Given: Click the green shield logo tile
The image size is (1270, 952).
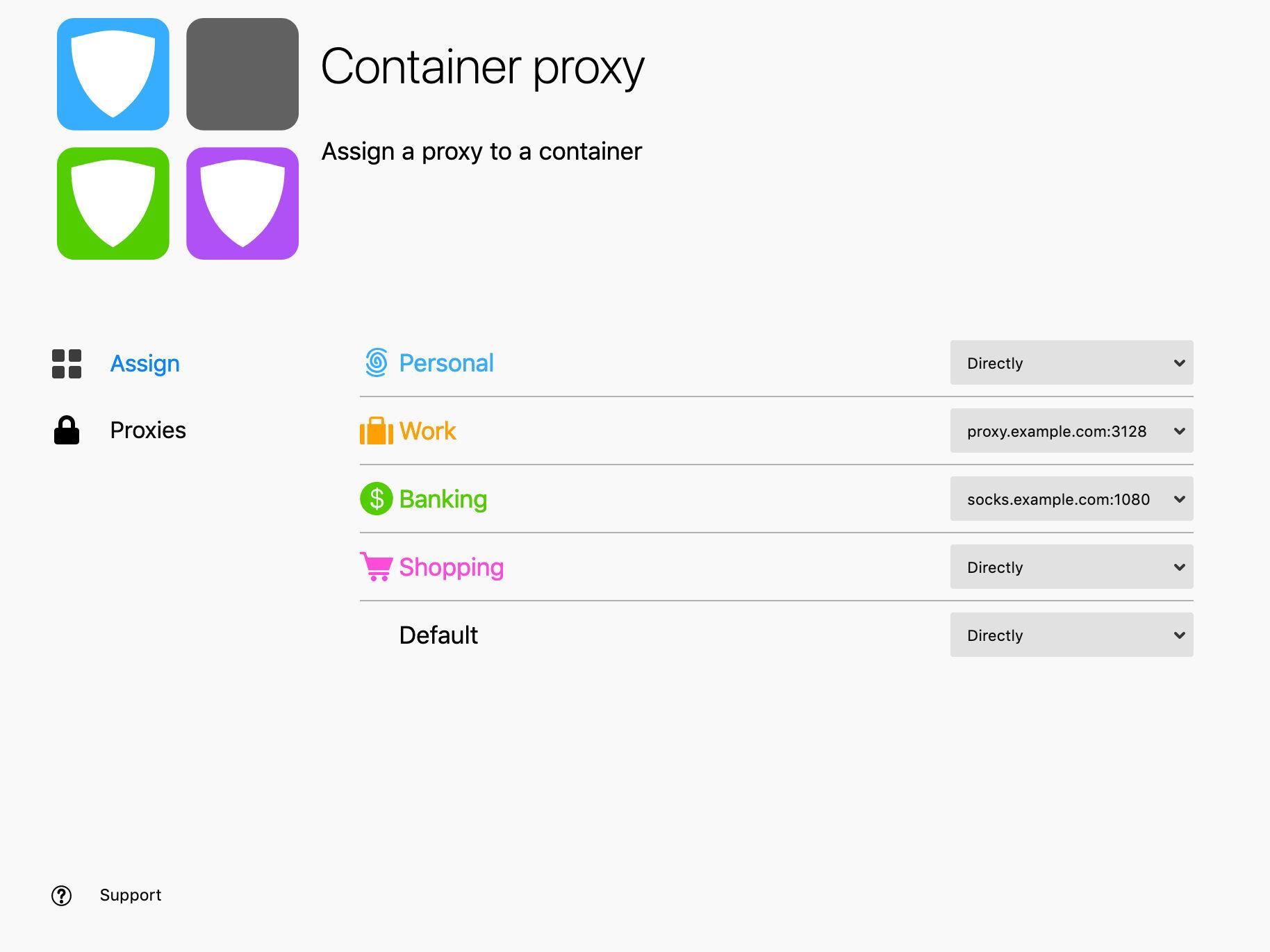Looking at the screenshot, I should tap(113, 203).
